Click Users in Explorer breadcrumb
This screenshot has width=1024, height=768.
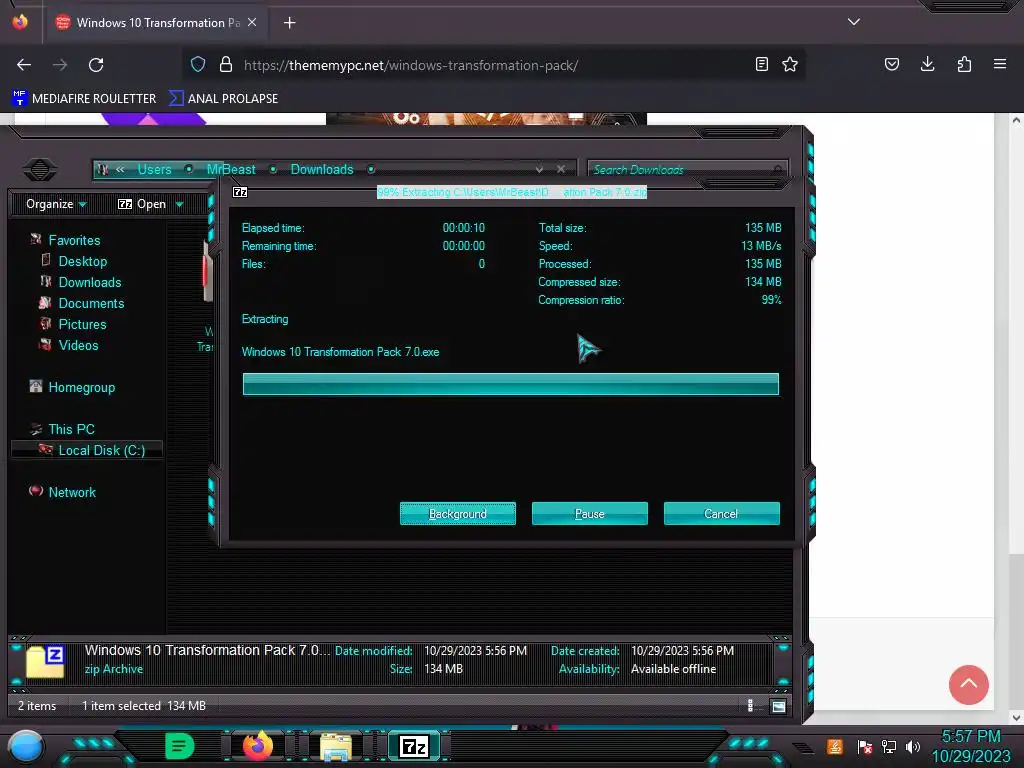click(x=154, y=169)
